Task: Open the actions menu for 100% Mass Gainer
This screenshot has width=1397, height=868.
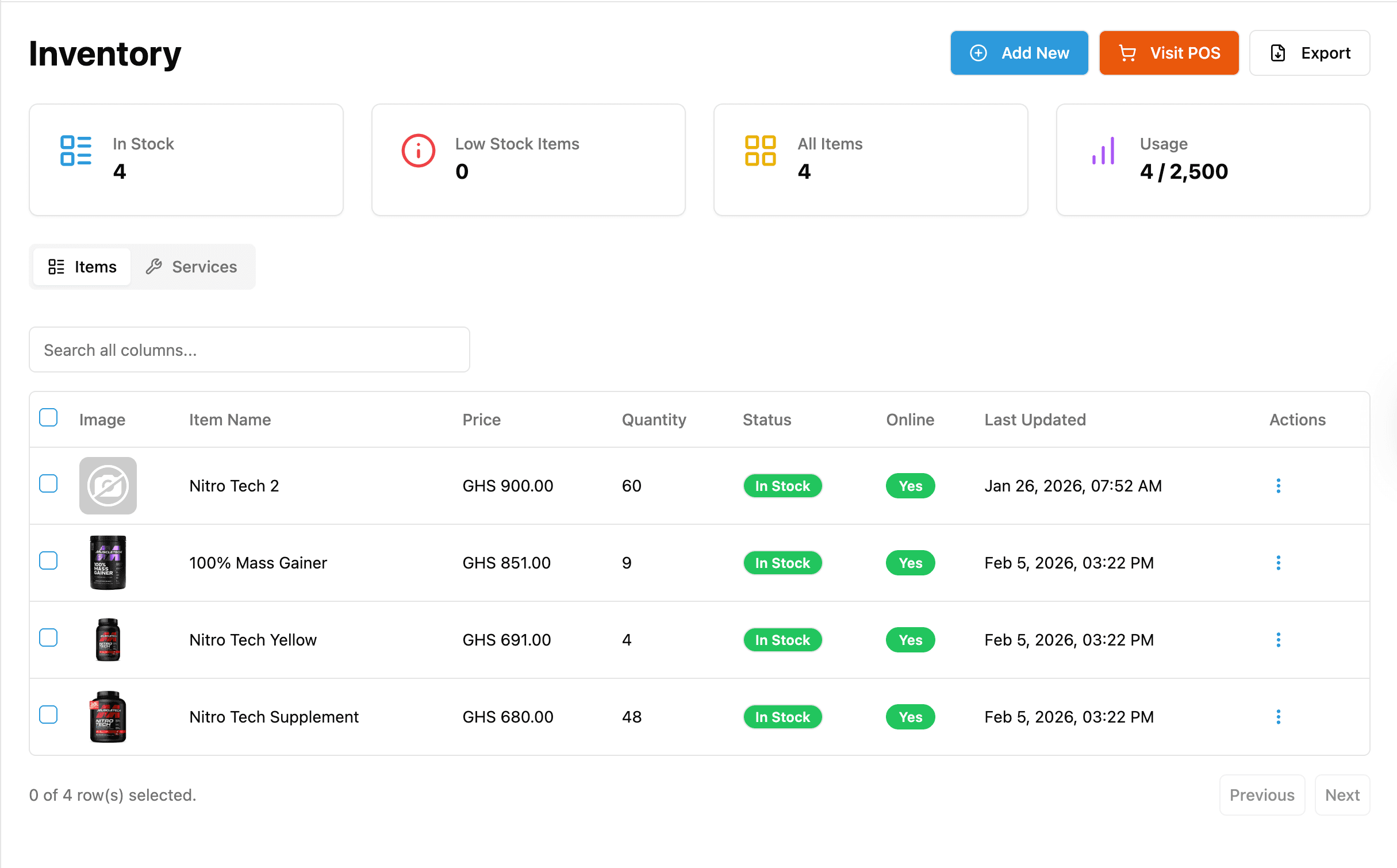Action: pos(1279,563)
